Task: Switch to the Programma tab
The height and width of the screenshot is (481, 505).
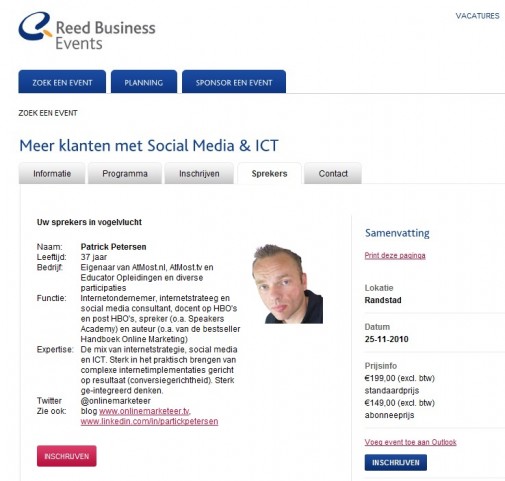Action: point(125,173)
